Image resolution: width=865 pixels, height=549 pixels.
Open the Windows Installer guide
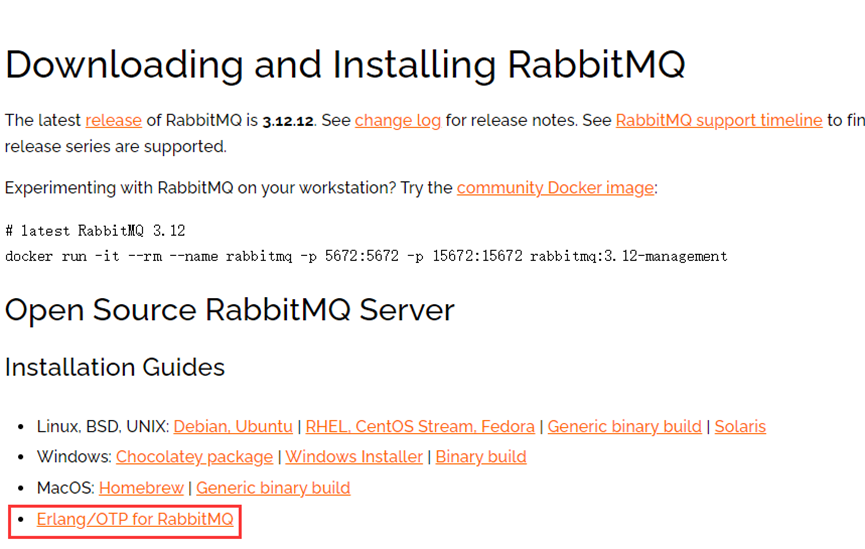(354, 457)
